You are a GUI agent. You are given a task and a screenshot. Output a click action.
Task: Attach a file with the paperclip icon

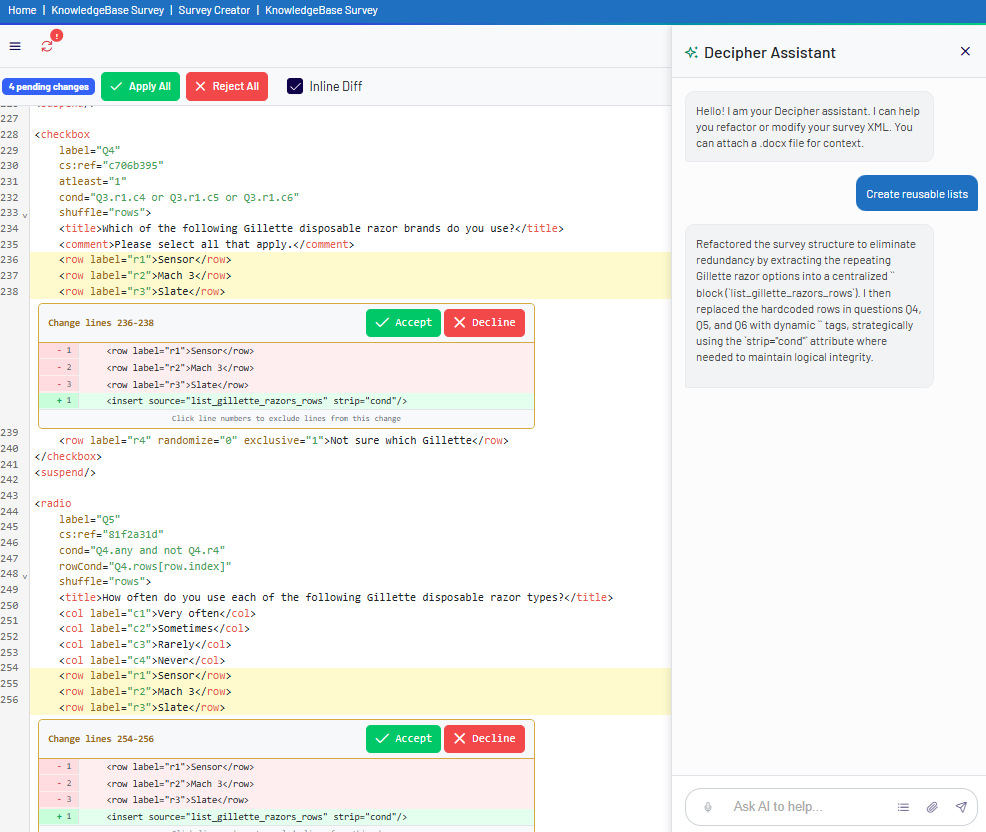(932, 807)
